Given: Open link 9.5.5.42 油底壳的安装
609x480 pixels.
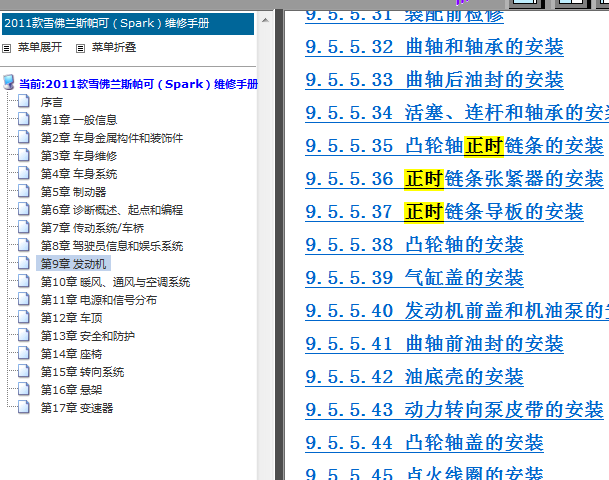Looking at the screenshot, I should point(414,377).
